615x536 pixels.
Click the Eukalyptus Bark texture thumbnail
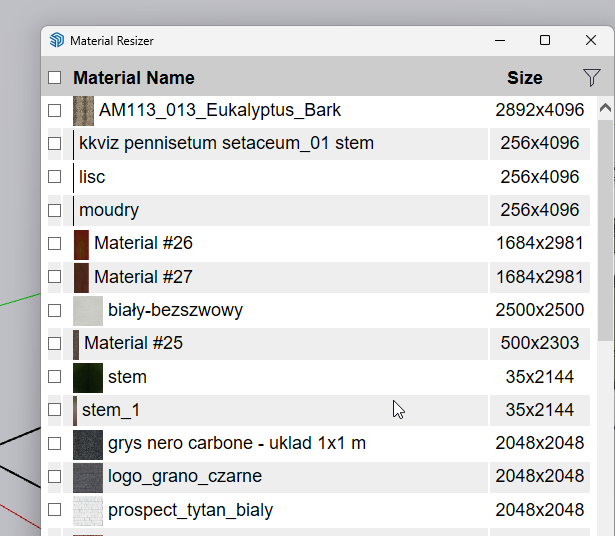pyautogui.click(x=84, y=111)
